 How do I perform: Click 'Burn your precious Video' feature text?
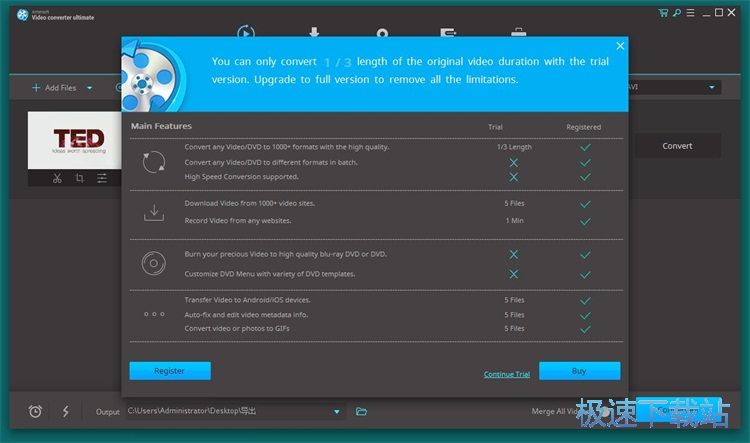pos(286,254)
